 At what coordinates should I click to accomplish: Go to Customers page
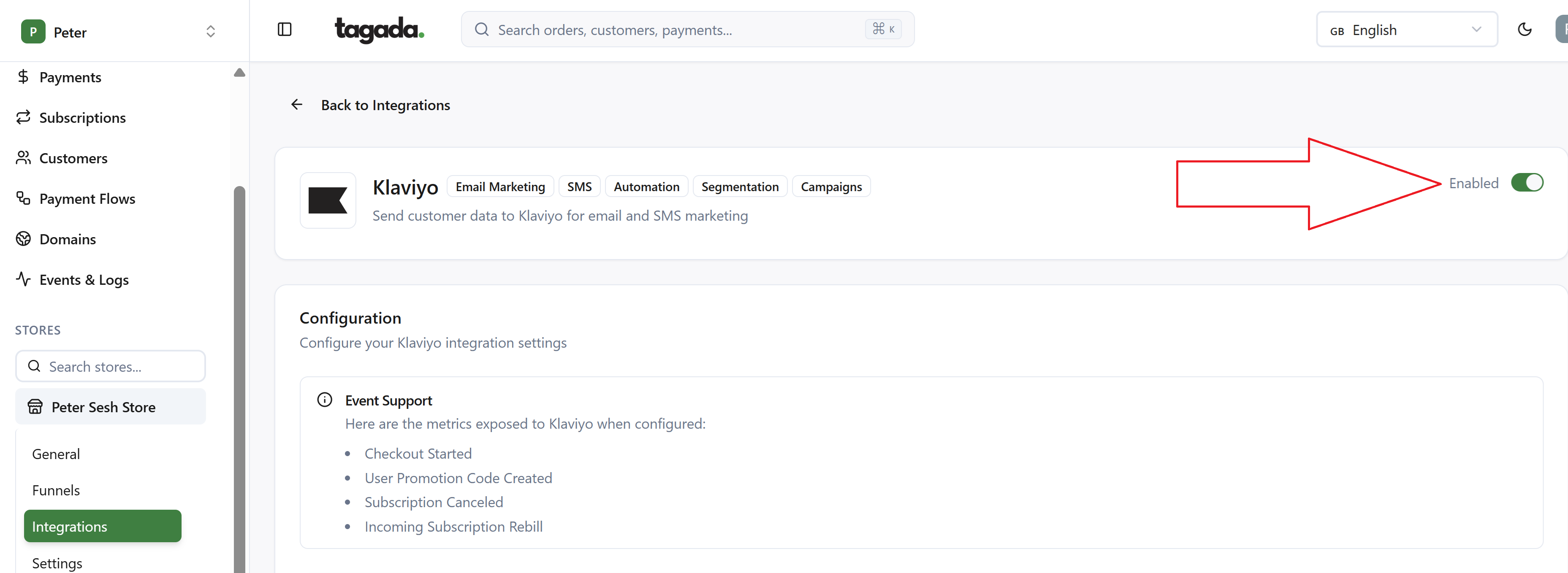tap(73, 158)
